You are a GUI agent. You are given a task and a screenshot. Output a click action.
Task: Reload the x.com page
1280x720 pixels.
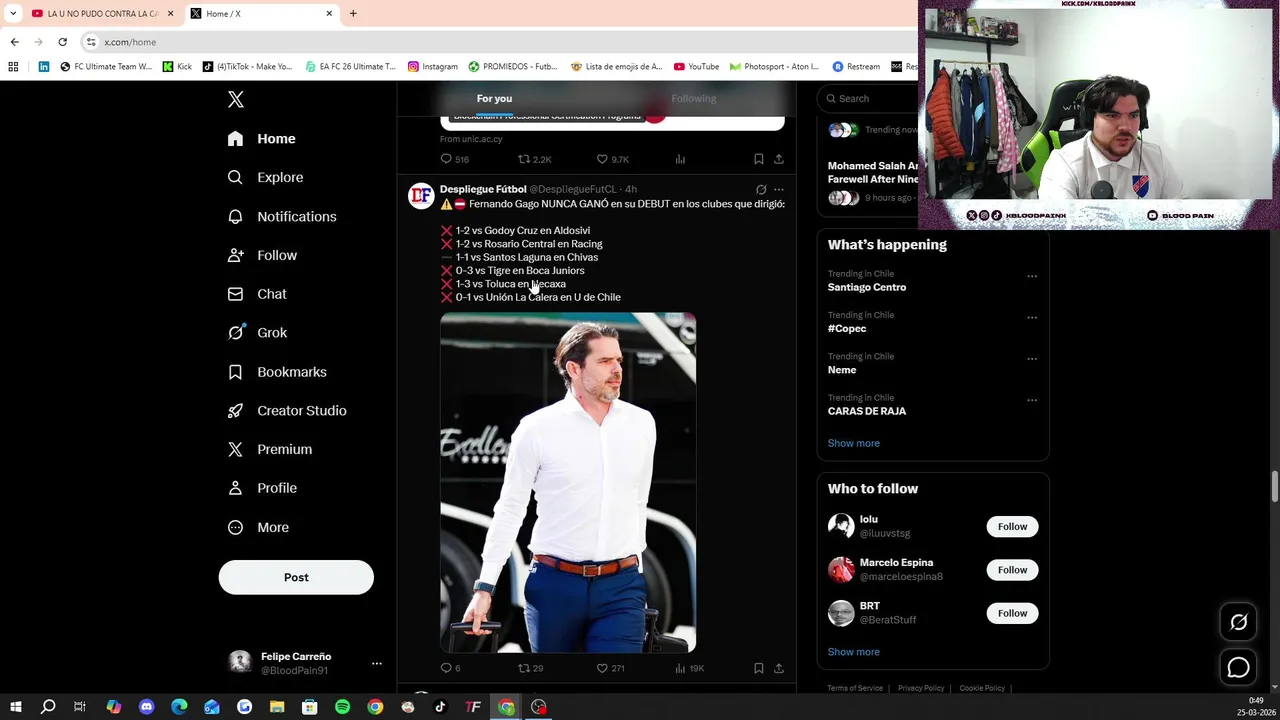62,42
